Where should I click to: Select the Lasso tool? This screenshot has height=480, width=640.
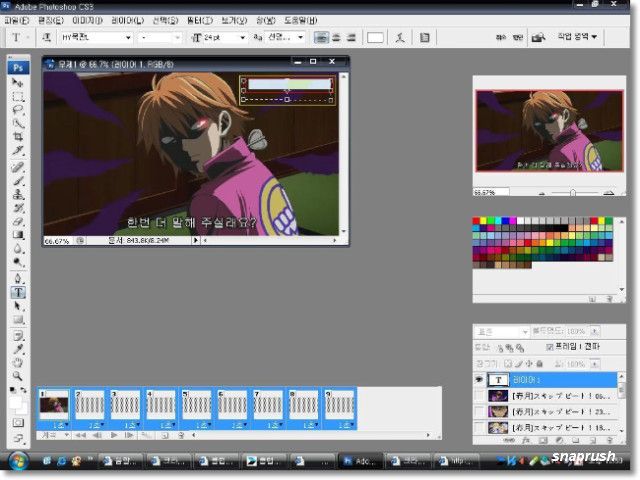pyautogui.click(x=18, y=110)
